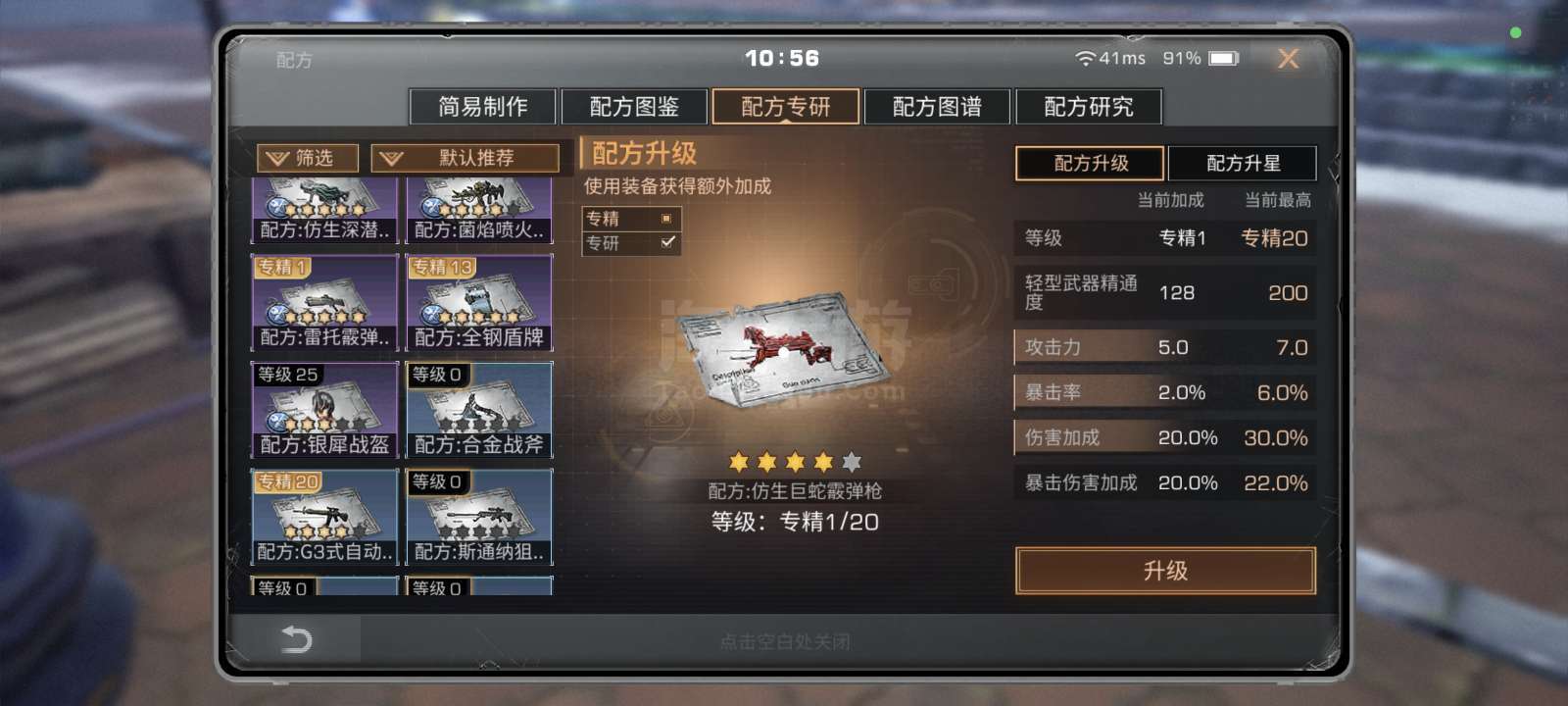Select the 配方:全钢盾牌 recipe icon
Image resolution: width=1568 pixels, height=706 pixels.
(479, 302)
